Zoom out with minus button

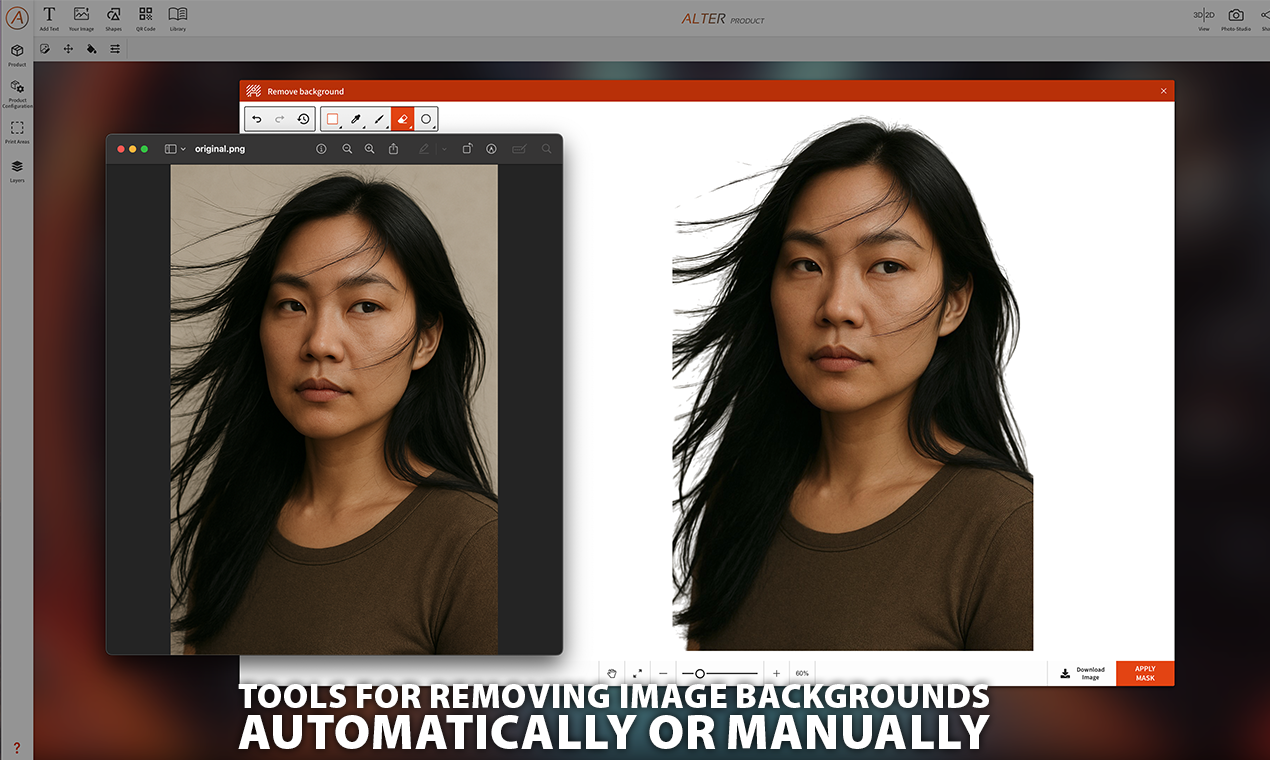click(x=663, y=673)
